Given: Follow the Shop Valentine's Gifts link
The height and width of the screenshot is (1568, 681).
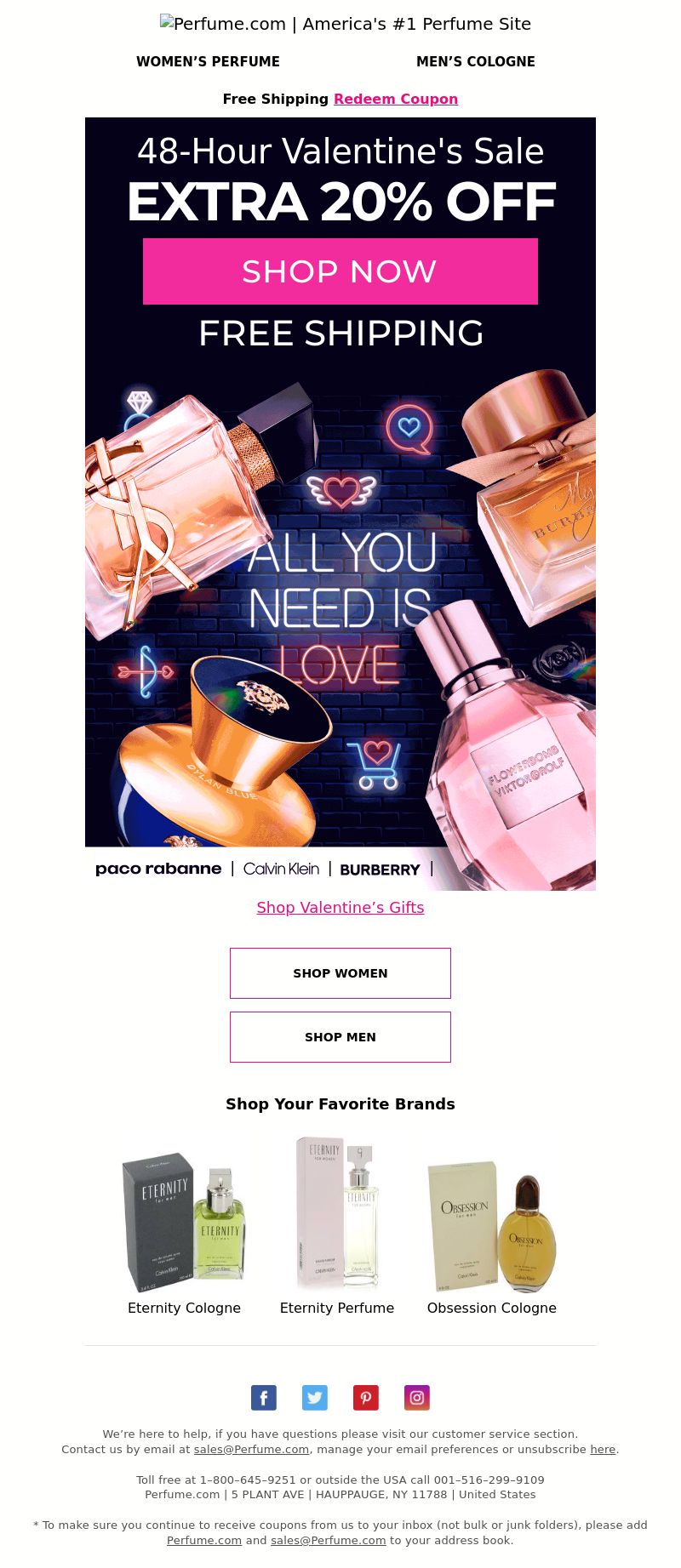Looking at the screenshot, I should click(x=340, y=908).
